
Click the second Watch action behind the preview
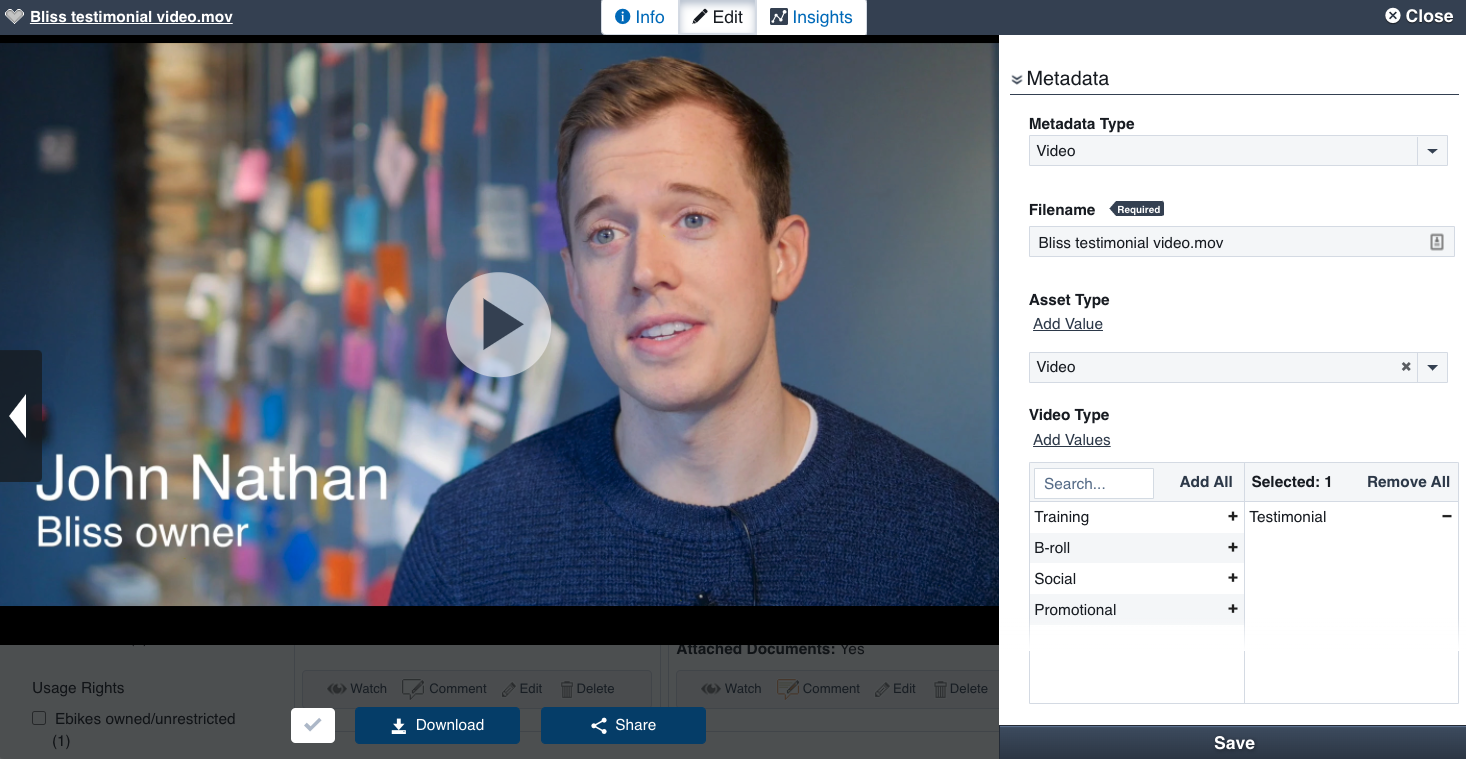click(x=731, y=688)
